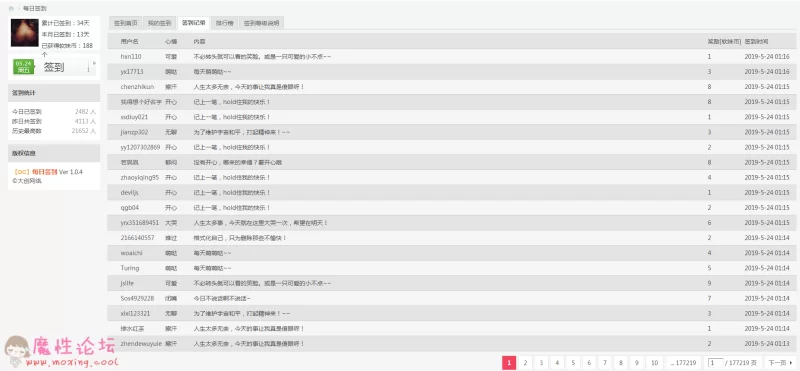Open user jianzp302's profile
The height and width of the screenshot is (371, 800).
click(134, 132)
